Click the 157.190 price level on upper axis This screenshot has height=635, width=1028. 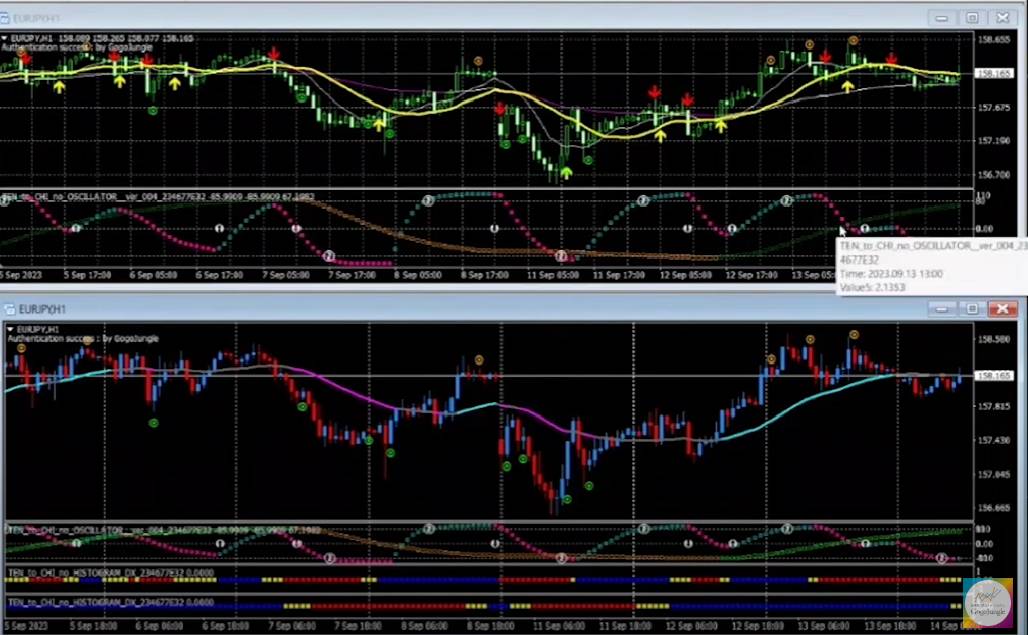click(x=994, y=141)
